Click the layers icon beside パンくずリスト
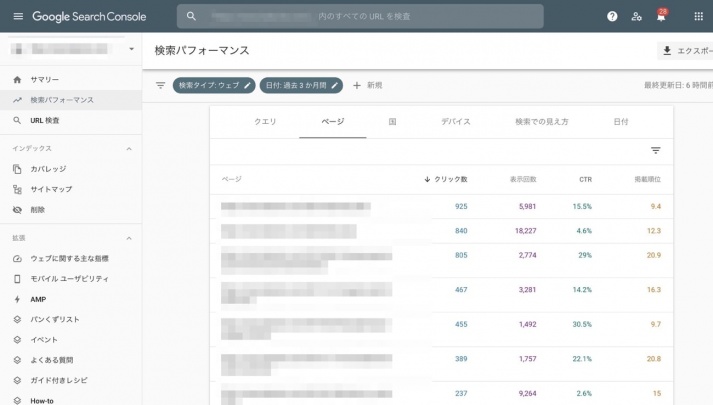Viewport: 713px width, 405px height. (x=17, y=320)
